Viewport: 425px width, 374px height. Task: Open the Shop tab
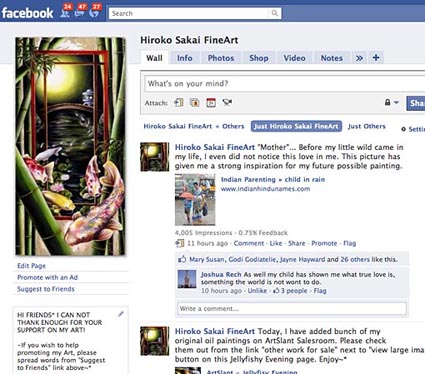pos(259,58)
